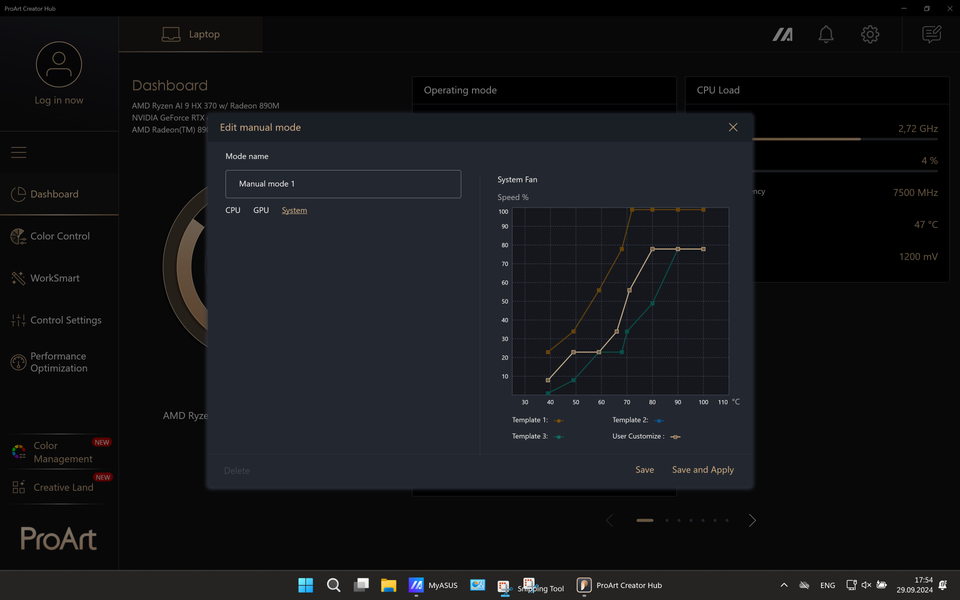The image size is (960, 600).
Task: Click ProArt Creator Hub taskbar button
Action: pos(619,585)
